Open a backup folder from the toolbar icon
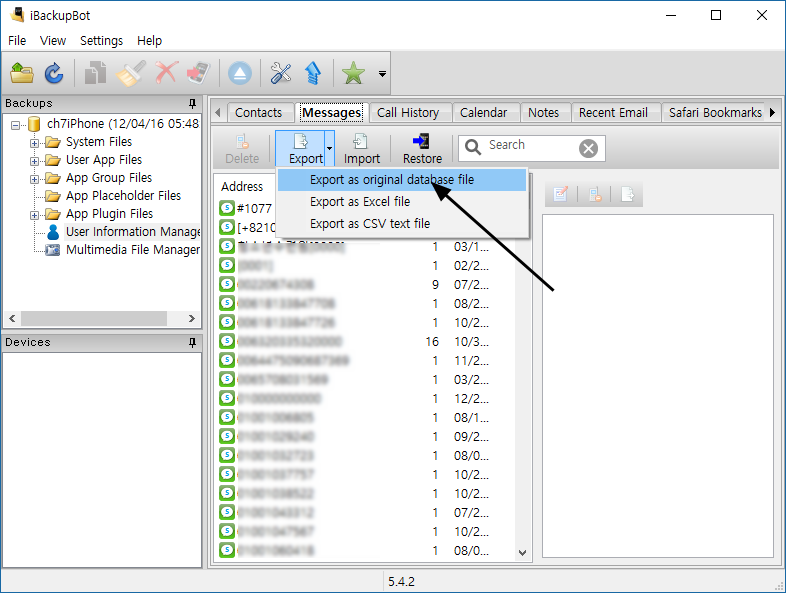The height and width of the screenshot is (593, 786). coord(22,73)
